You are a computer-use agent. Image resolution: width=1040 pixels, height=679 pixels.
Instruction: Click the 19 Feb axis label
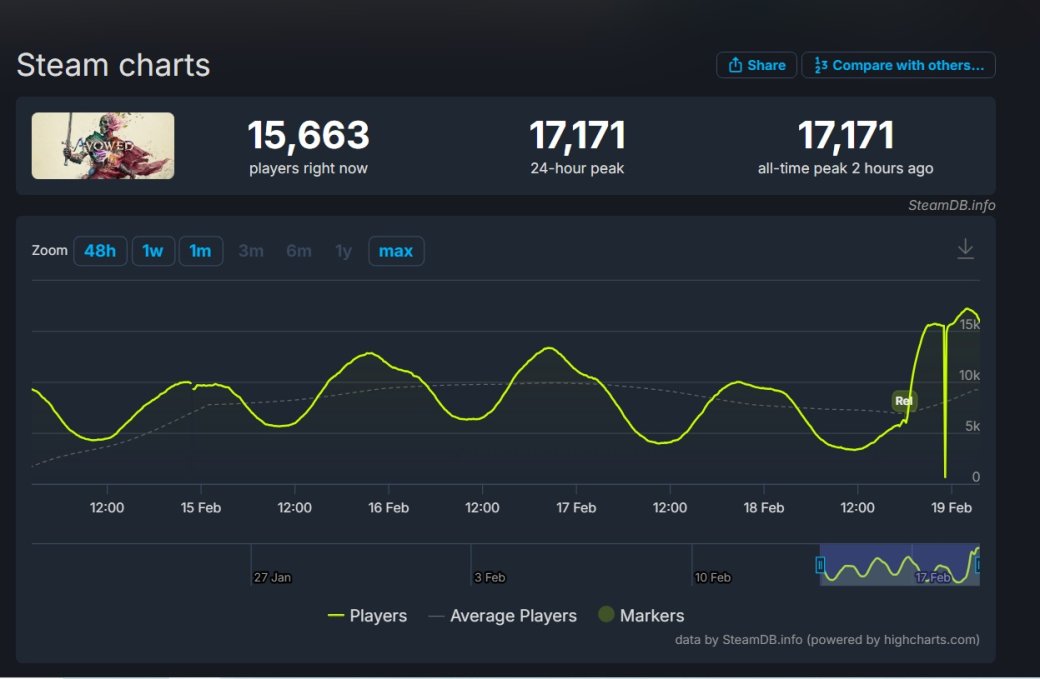point(951,508)
